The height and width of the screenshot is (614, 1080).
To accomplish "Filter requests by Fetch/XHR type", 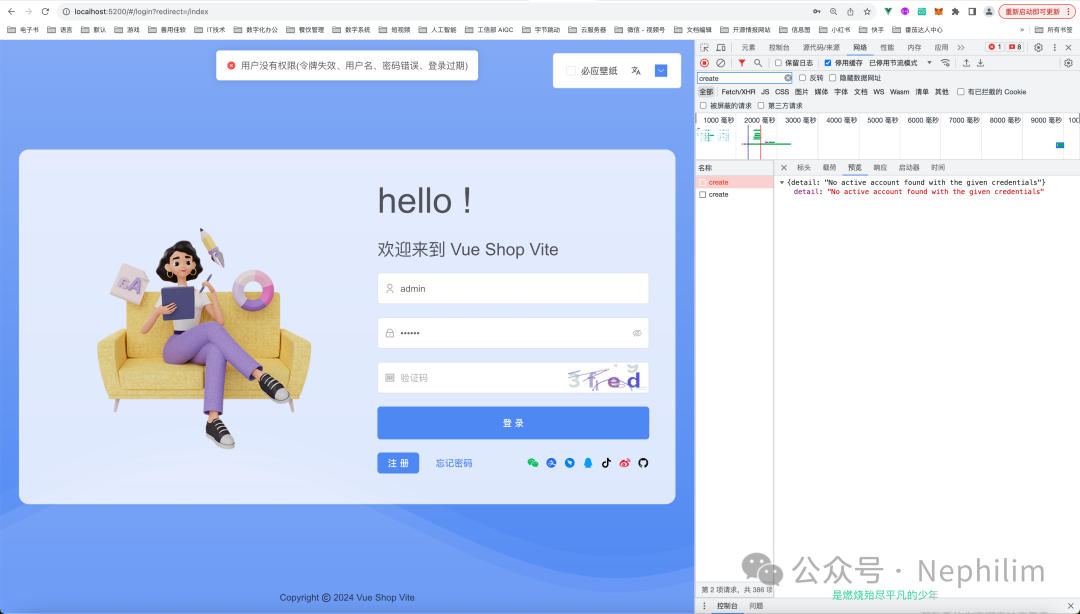I will click(738, 92).
